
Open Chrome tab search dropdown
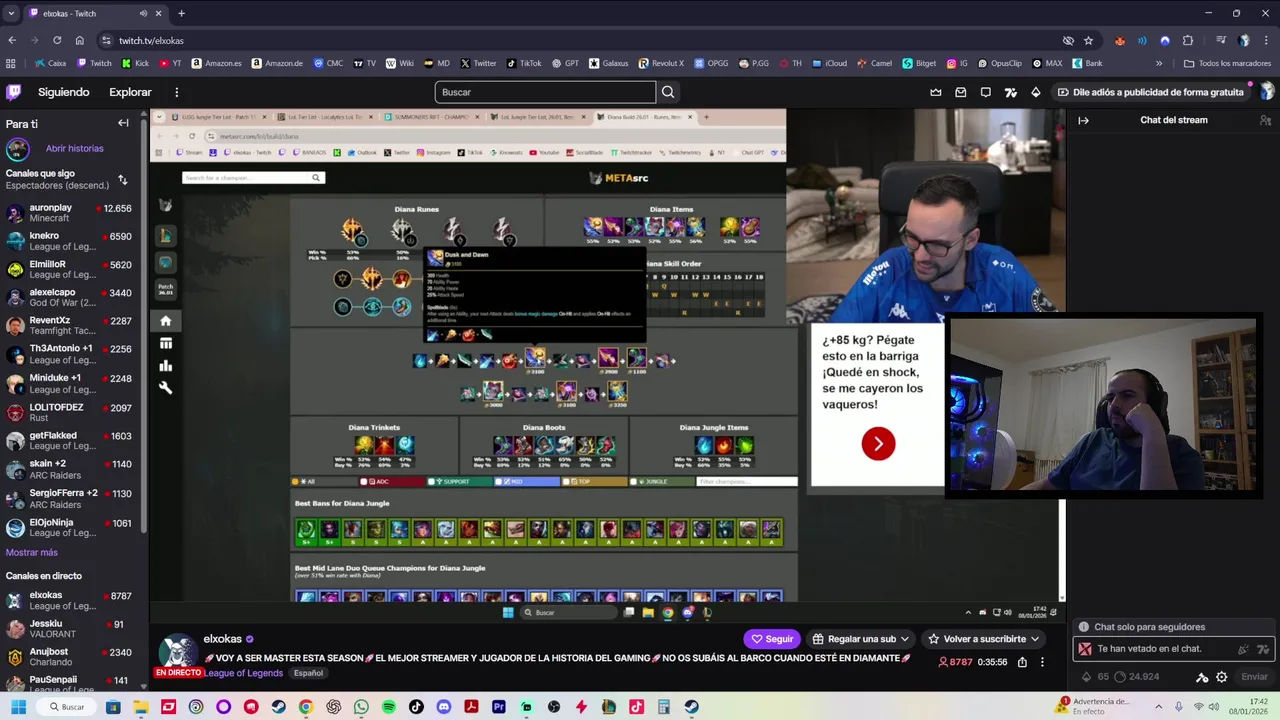pyautogui.click(x=11, y=13)
